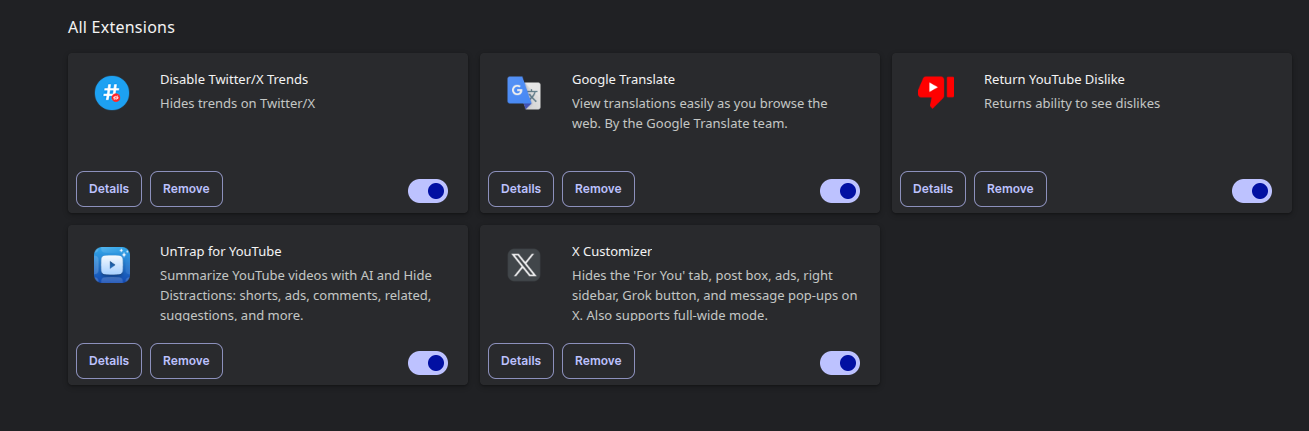This screenshot has height=431, width=1309.
Task: Disable the Disable Twitter/X Trends extension toggle
Action: 428,191
